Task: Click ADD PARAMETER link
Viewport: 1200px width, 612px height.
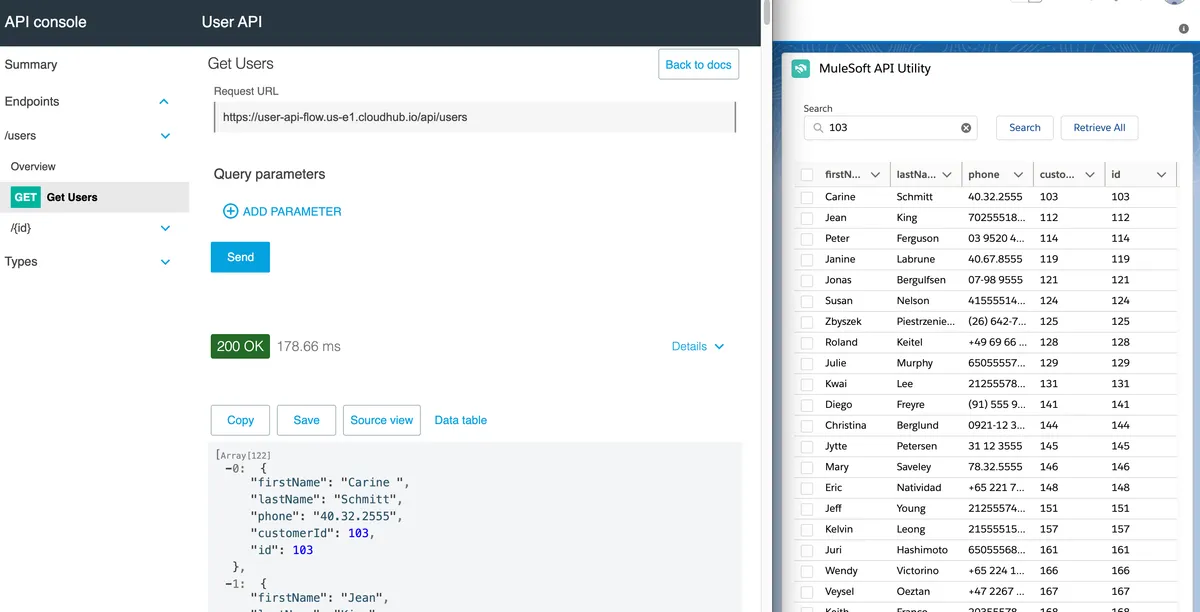Action: tap(282, 211)
